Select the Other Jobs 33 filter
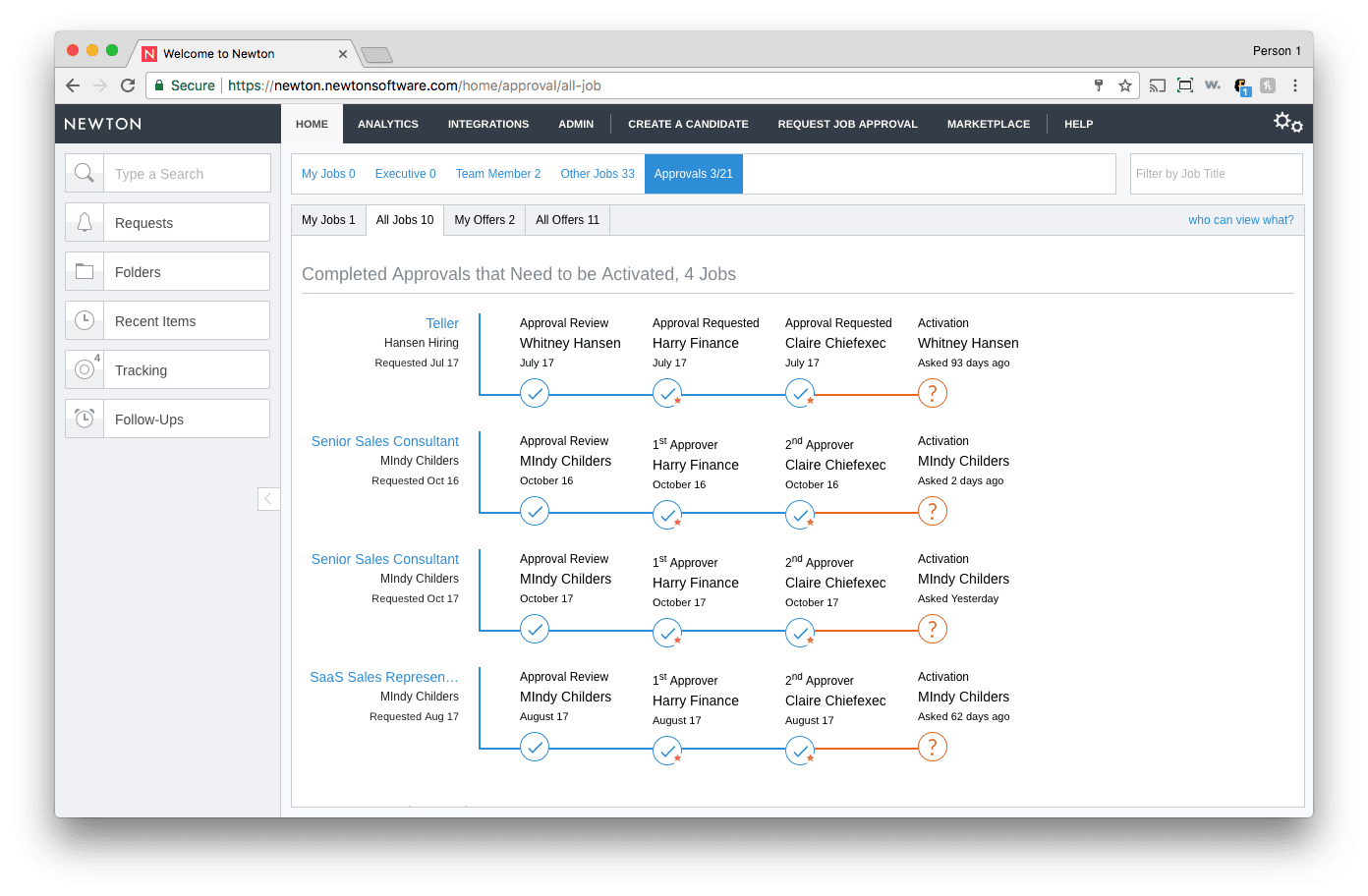 597,173
